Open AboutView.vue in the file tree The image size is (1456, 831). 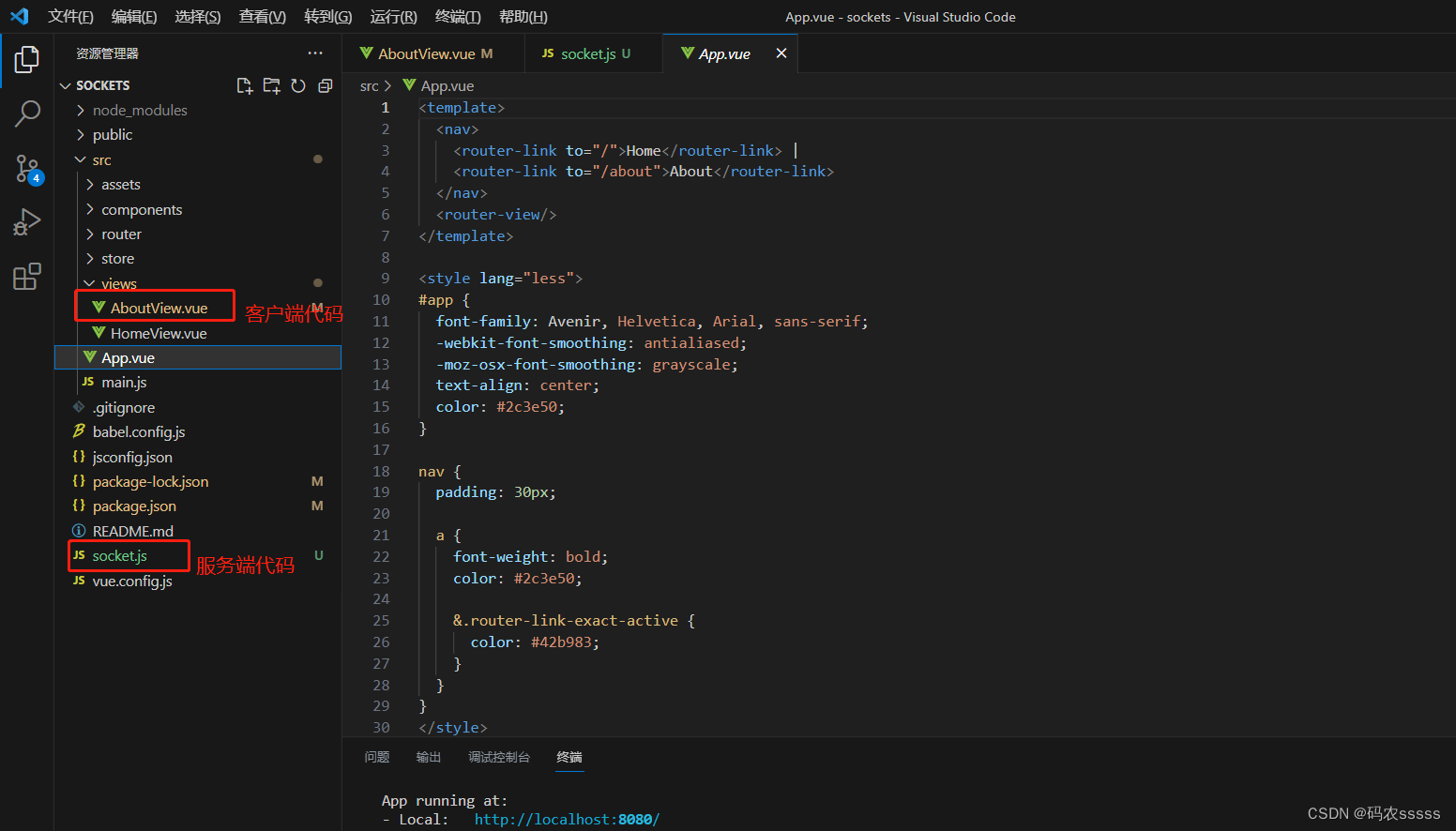(x=198, y=309)
